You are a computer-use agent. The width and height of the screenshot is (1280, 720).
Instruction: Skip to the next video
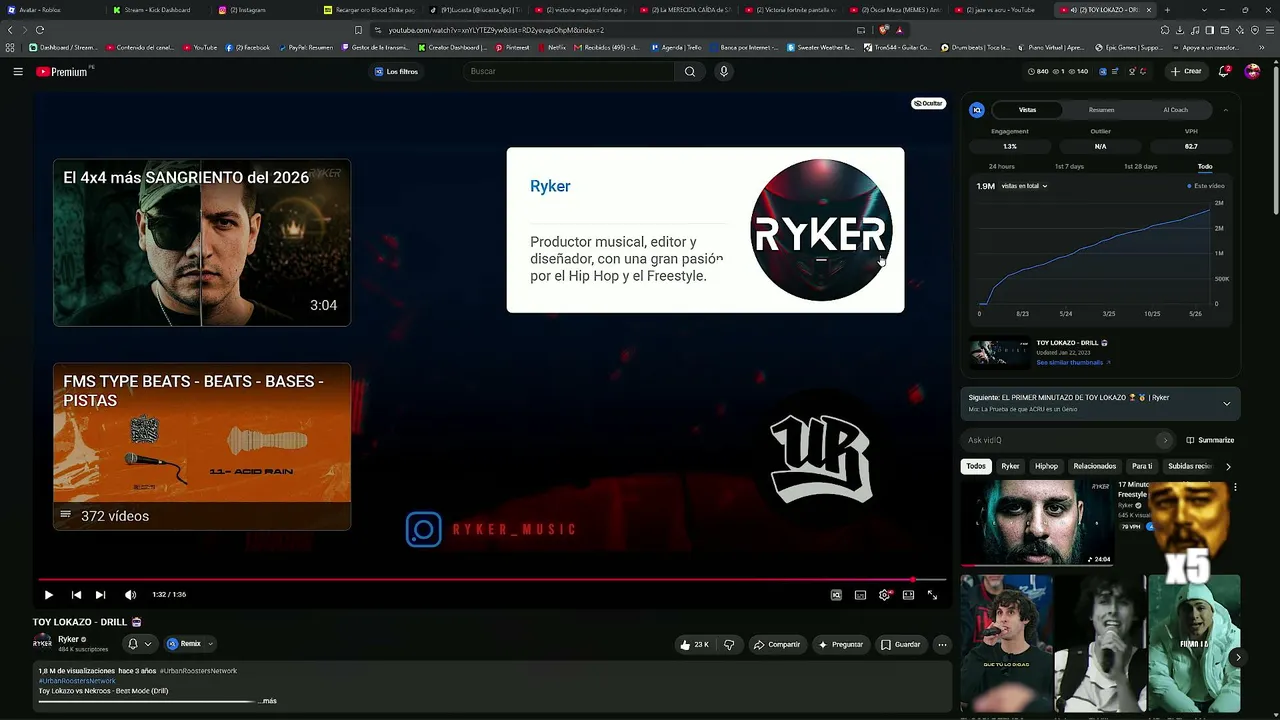tap(100, 595)
